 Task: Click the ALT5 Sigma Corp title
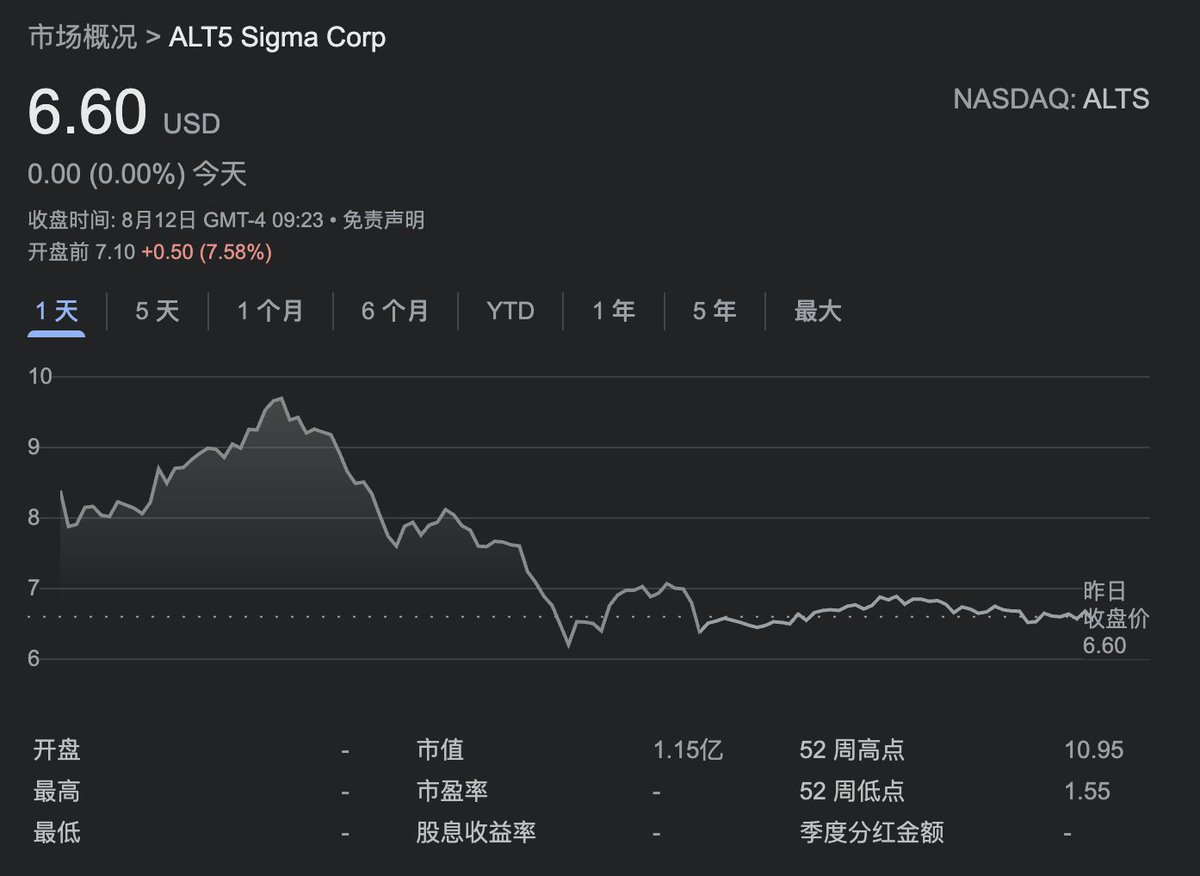tap(278, 38)
